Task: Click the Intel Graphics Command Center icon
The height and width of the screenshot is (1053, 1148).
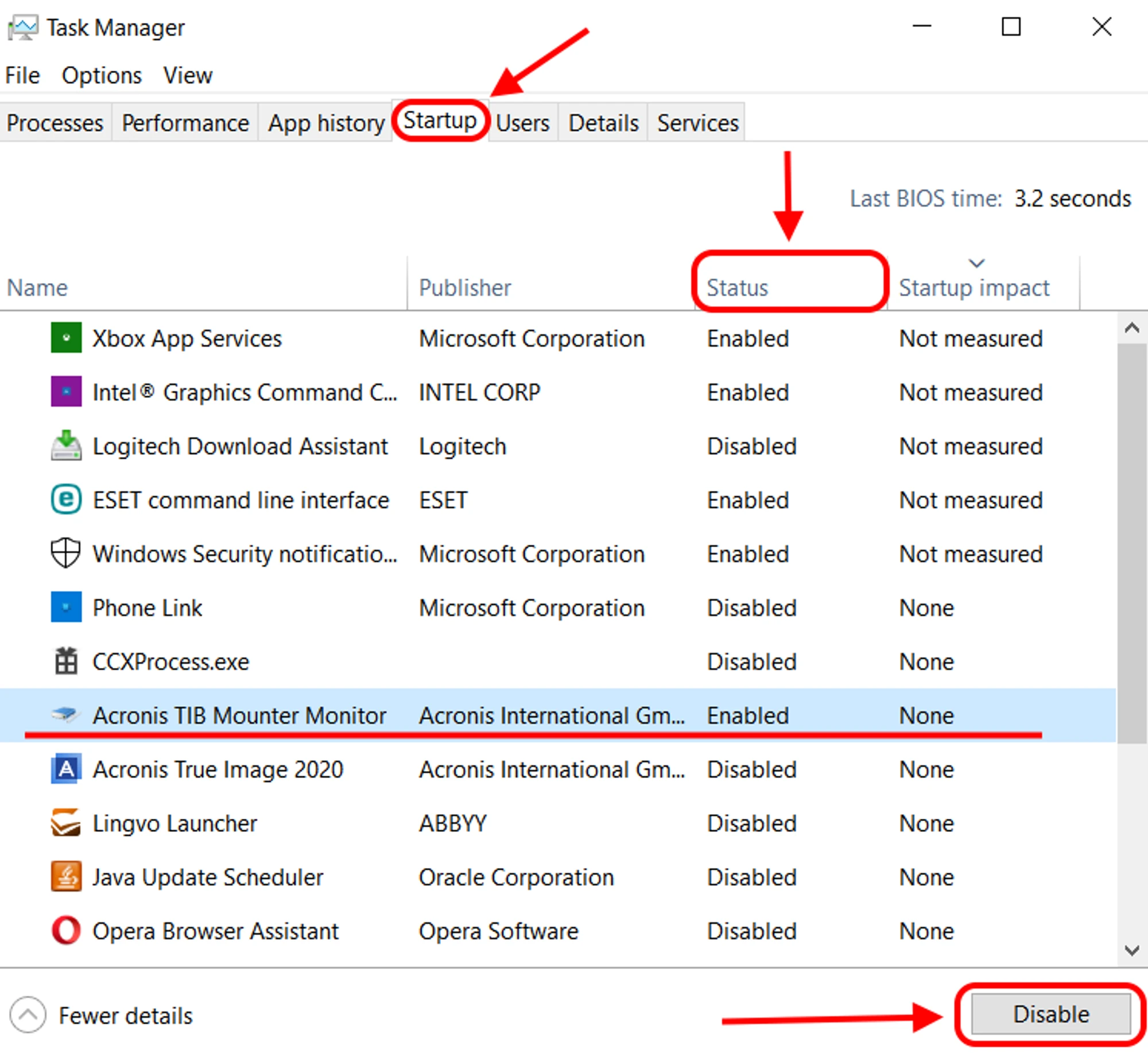Action: (66, 392)
